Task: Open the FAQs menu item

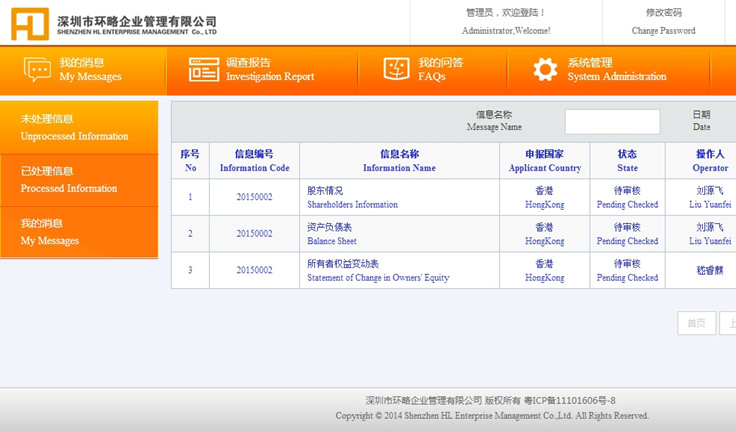Action: coord(432,70)
